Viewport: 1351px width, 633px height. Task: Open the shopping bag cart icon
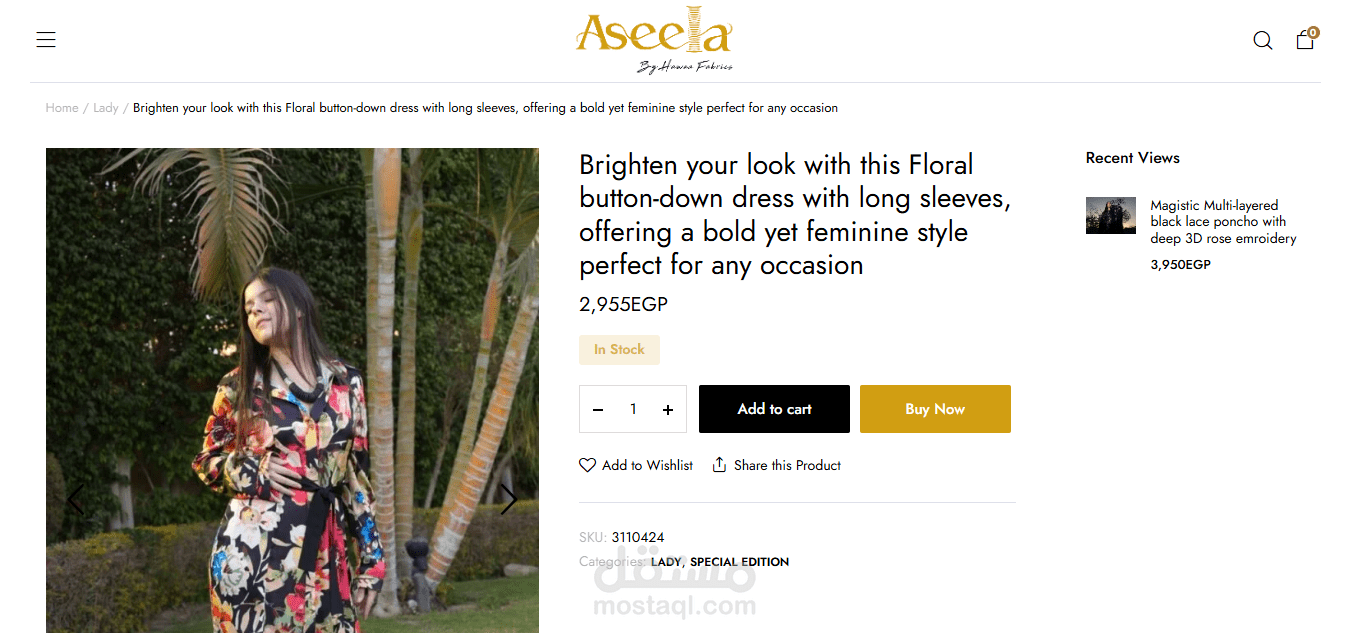[x=1305, y=40]
